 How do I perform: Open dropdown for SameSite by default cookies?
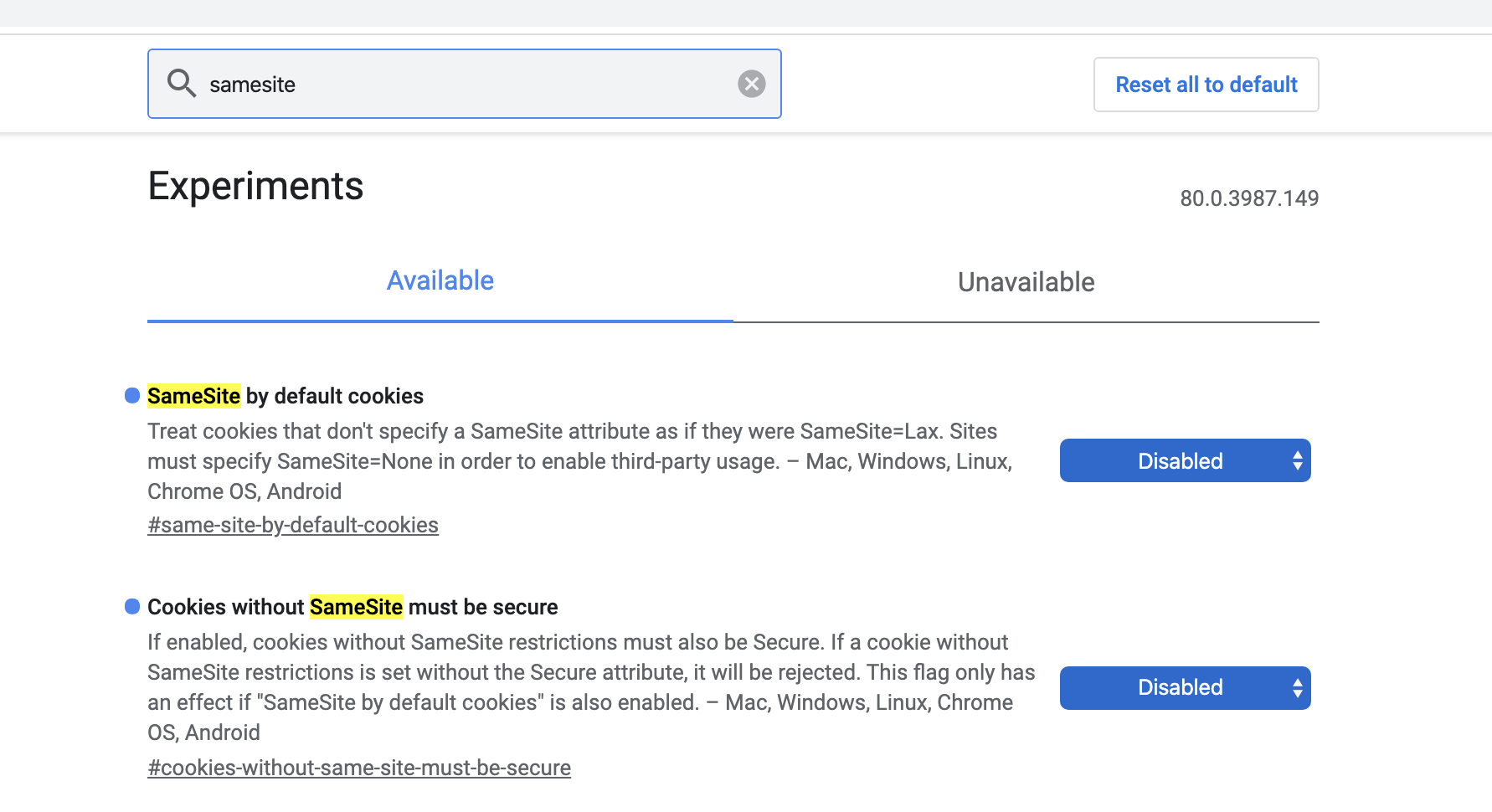click(1185, 460)
